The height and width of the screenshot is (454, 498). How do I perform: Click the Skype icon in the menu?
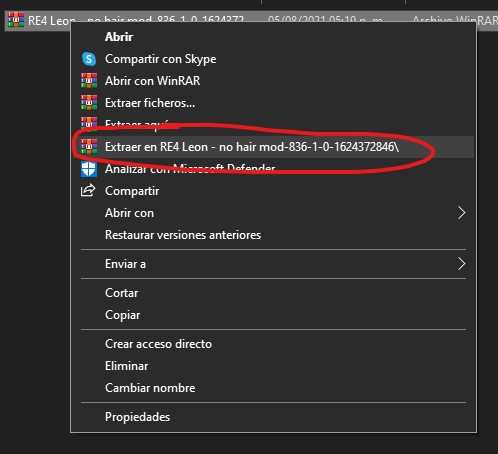pyautogui.click(x=89, y=59)
